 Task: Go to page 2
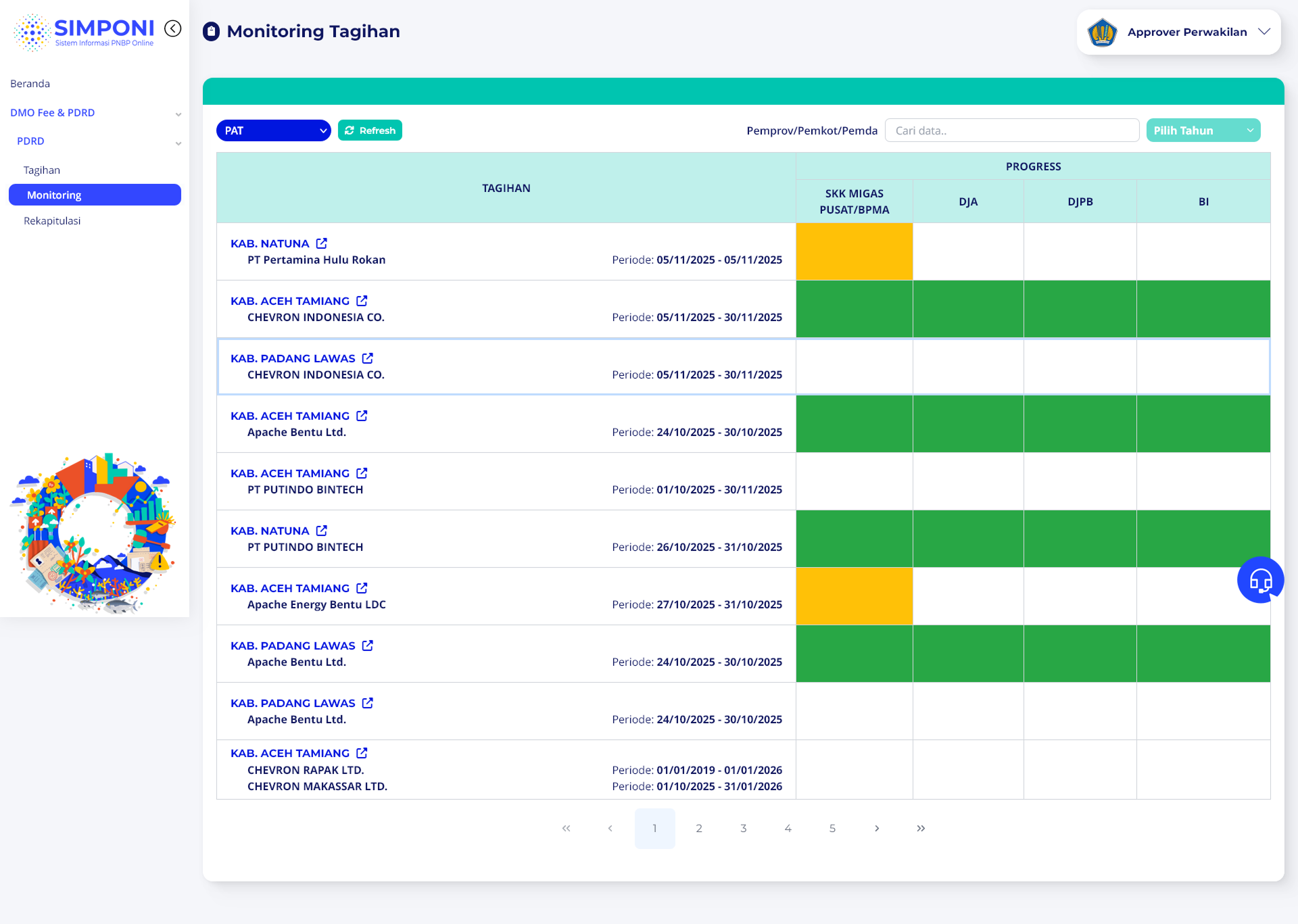[x=699, y=828]
